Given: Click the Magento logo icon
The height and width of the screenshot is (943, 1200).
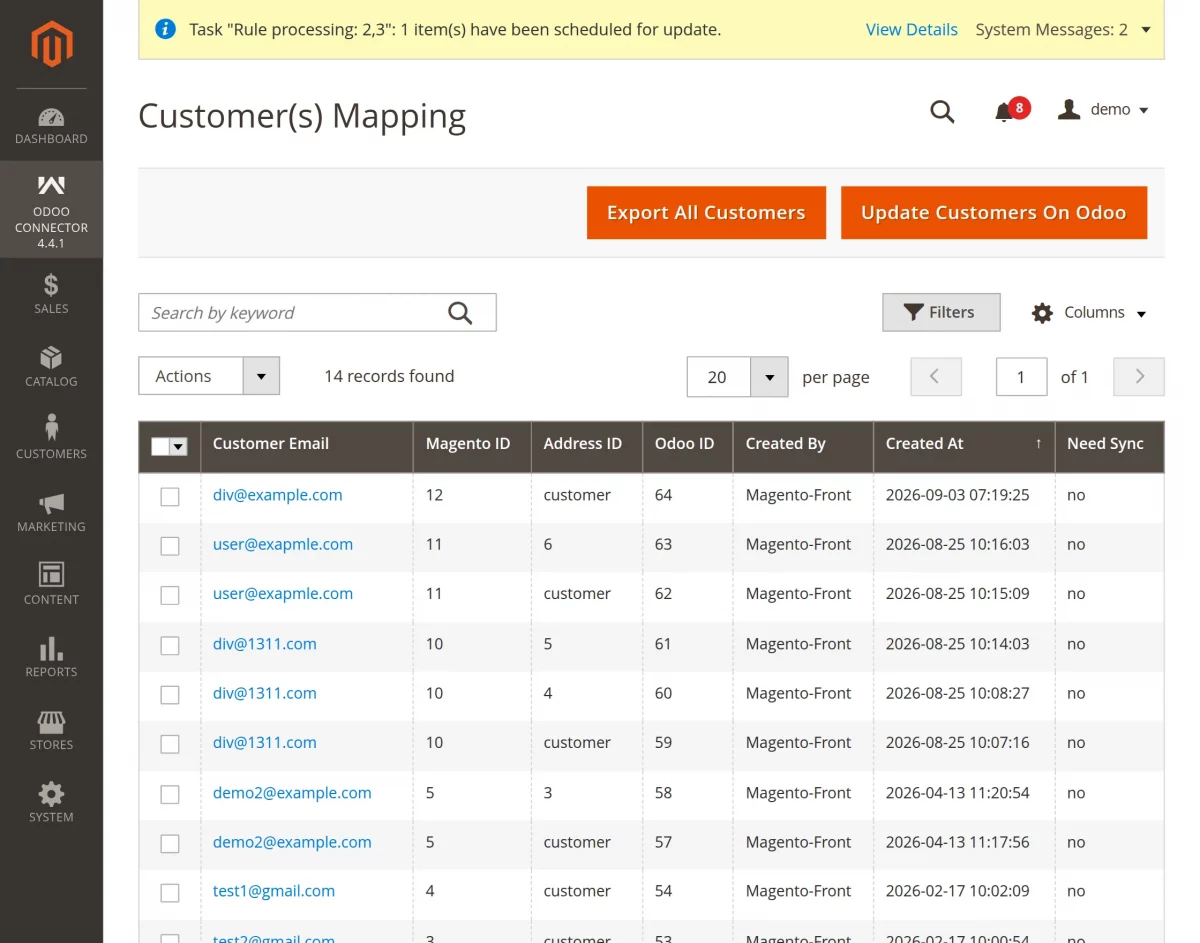Looking at the screenshot, I should [51, 44].
